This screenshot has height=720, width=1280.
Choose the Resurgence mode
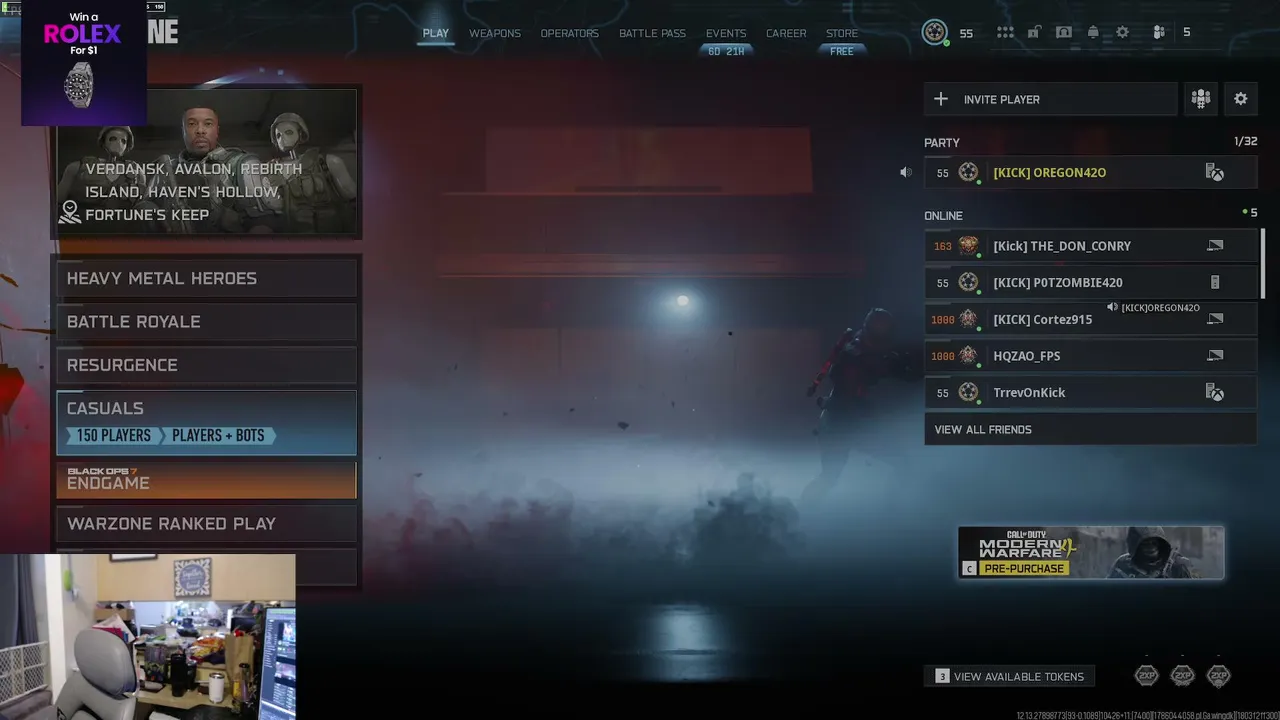coord(207,365)
